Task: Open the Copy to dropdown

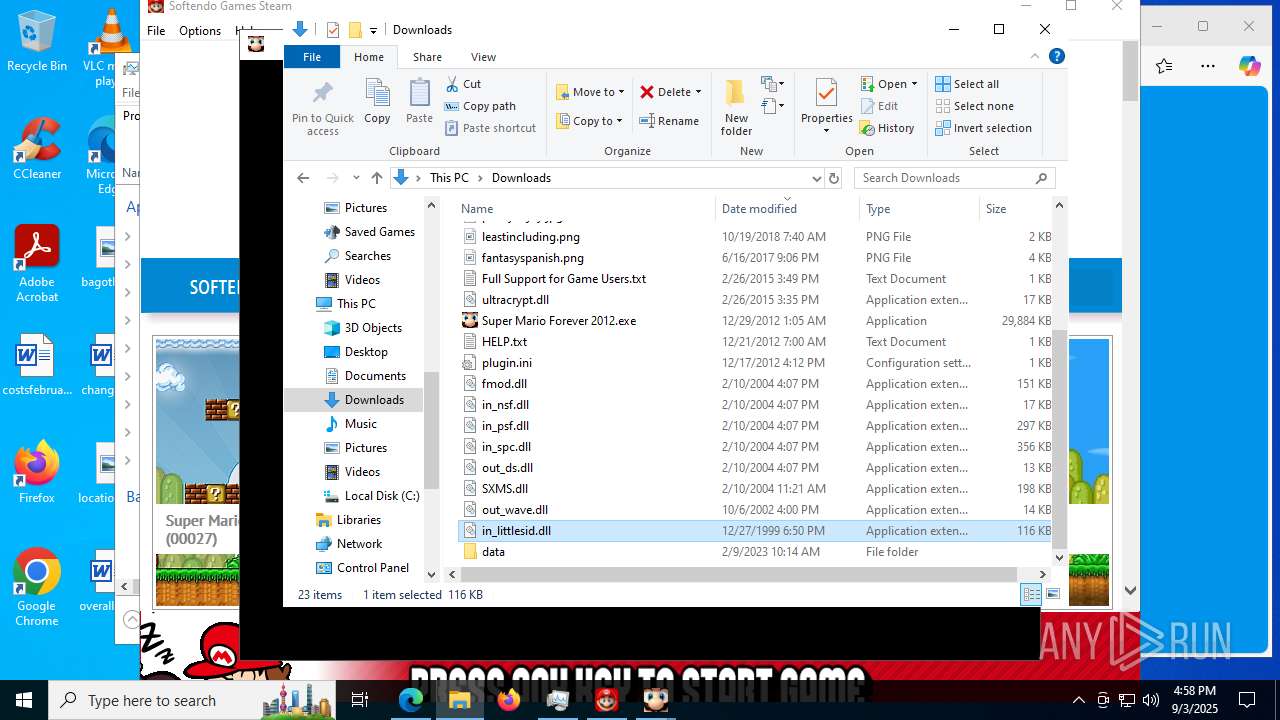Action: pyautogui.click(x=589, y=121)
